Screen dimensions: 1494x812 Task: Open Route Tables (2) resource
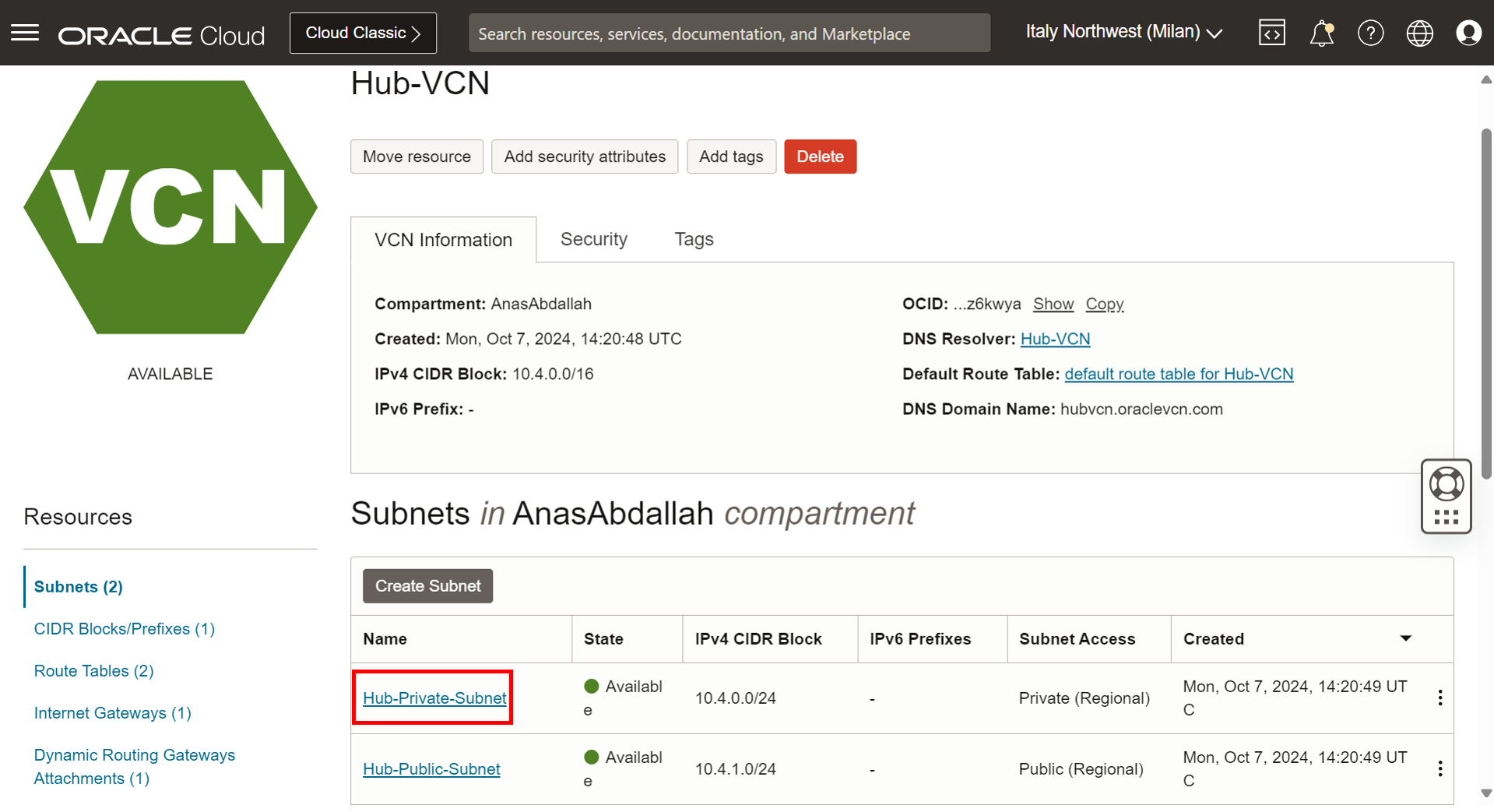94,670
